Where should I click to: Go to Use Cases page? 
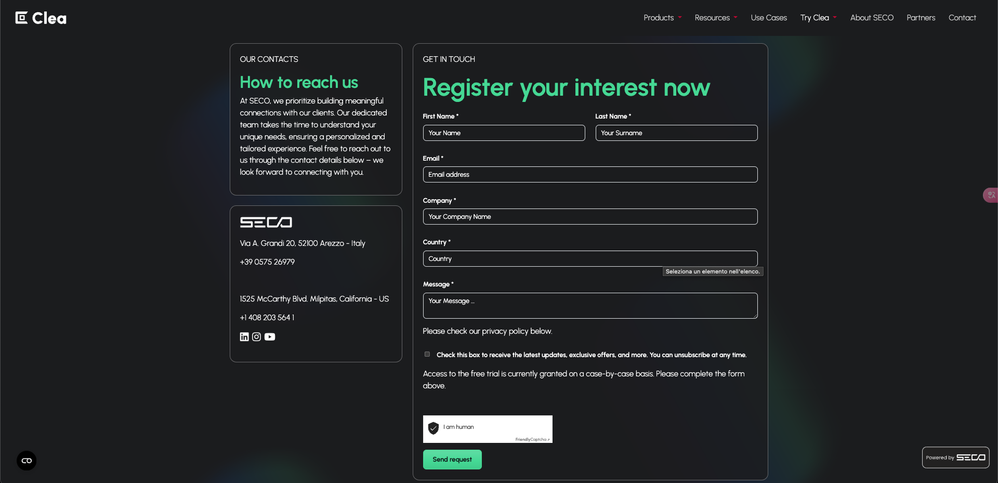pos(769,18)
